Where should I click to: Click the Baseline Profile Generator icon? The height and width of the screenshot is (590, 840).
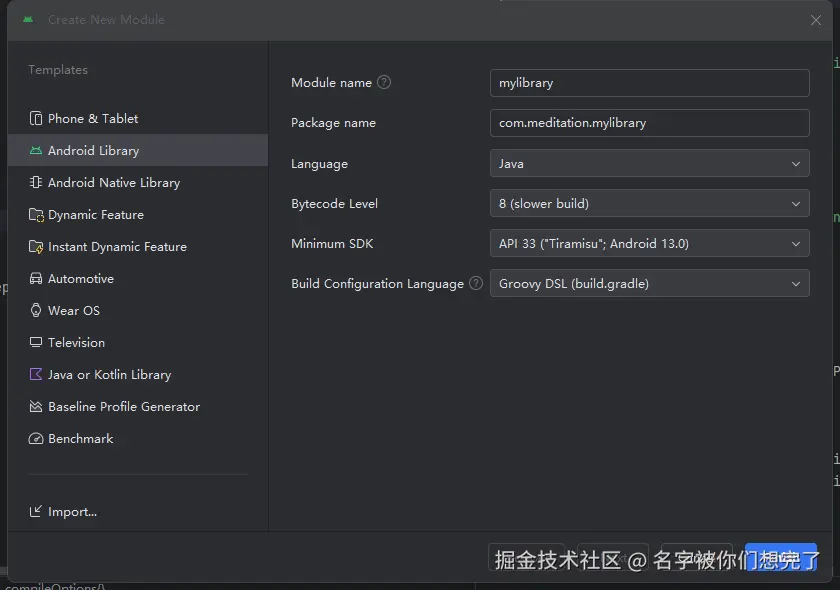click(x=36, y=407)
